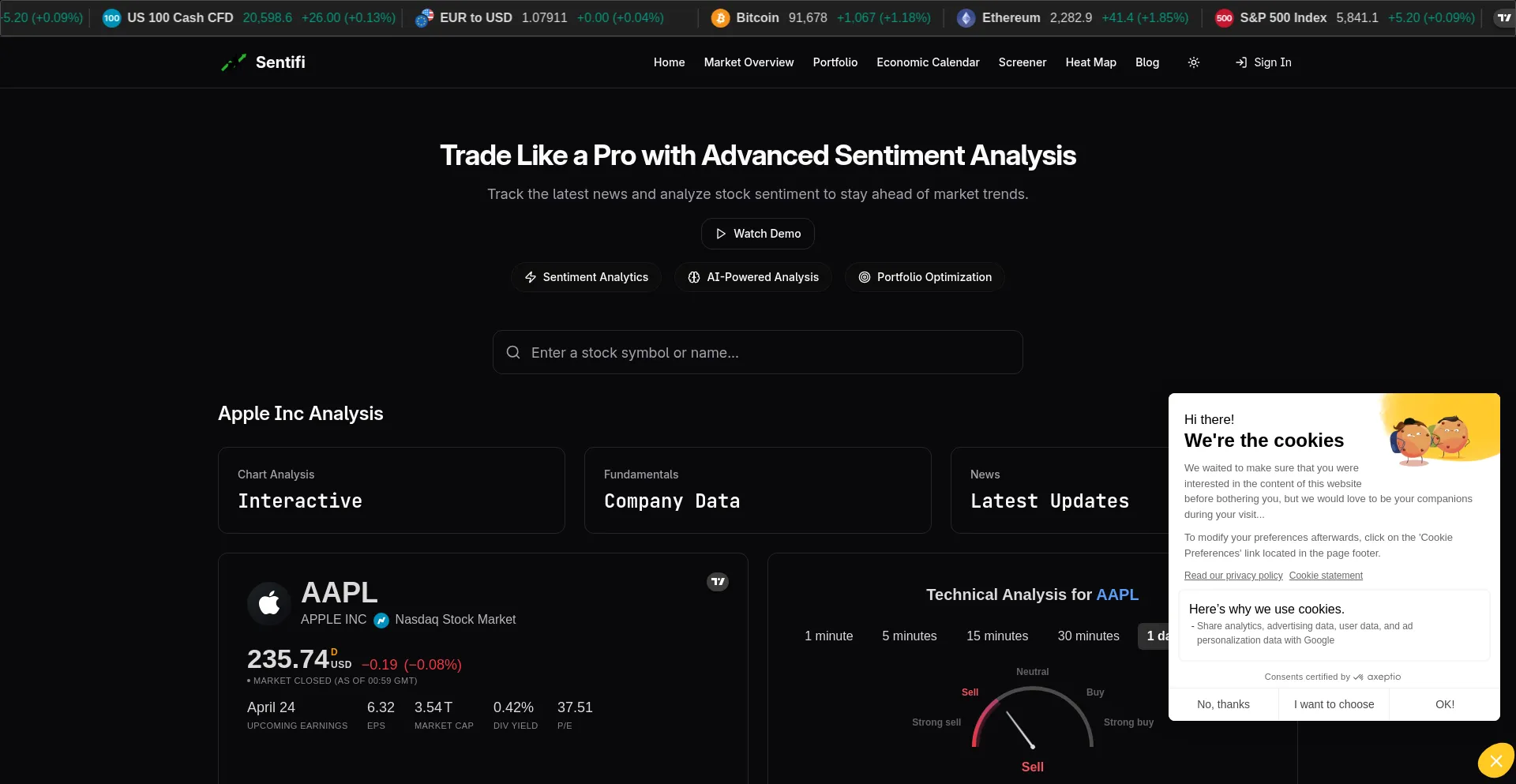Click the 6.32 EPS value

click(381, 707)
